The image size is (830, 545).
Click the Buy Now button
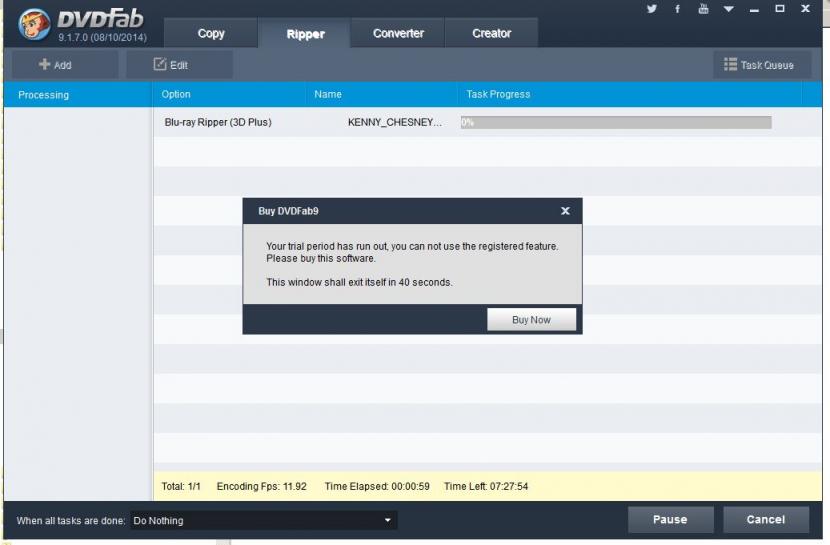[x=531, y=320]
